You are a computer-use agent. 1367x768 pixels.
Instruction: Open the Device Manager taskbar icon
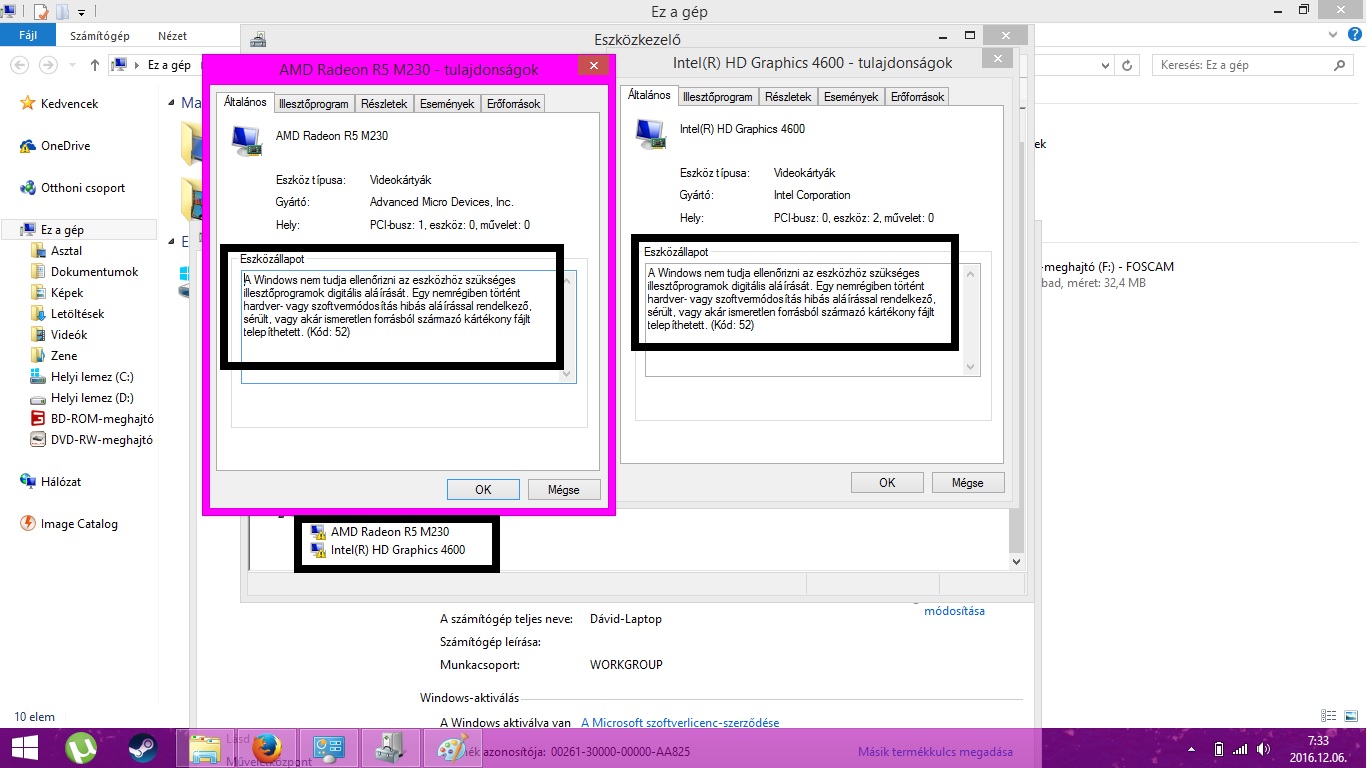(391, 748)
